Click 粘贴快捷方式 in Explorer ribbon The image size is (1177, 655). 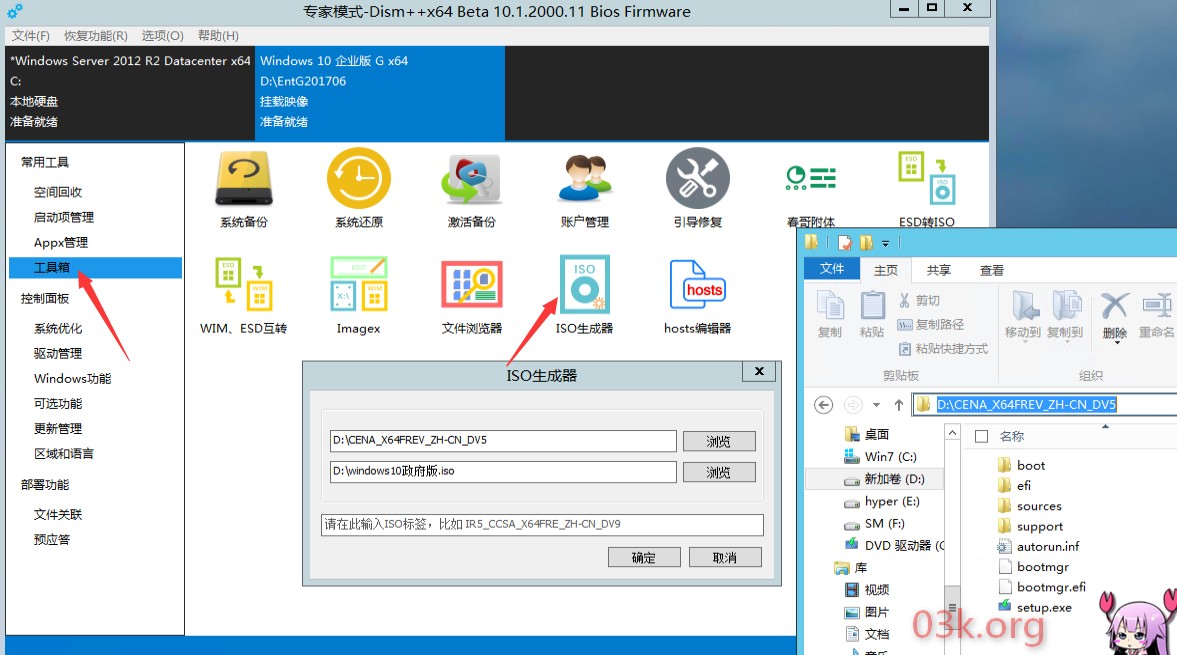944,348
